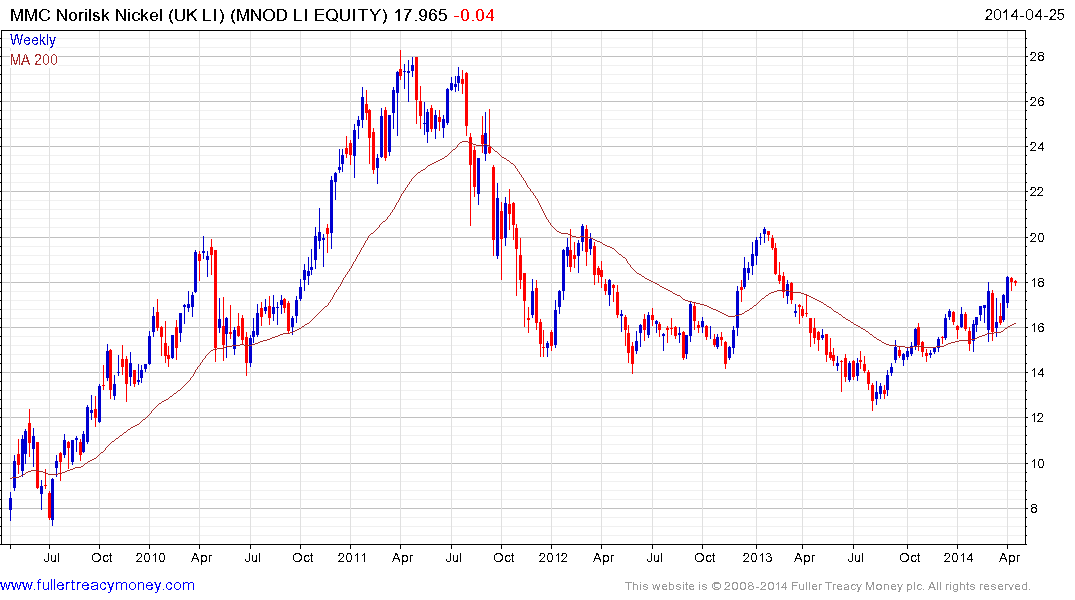This screenshot has height=600, width=1075.
Task: Click the 2013 year axis label
Action: [757, 557]
